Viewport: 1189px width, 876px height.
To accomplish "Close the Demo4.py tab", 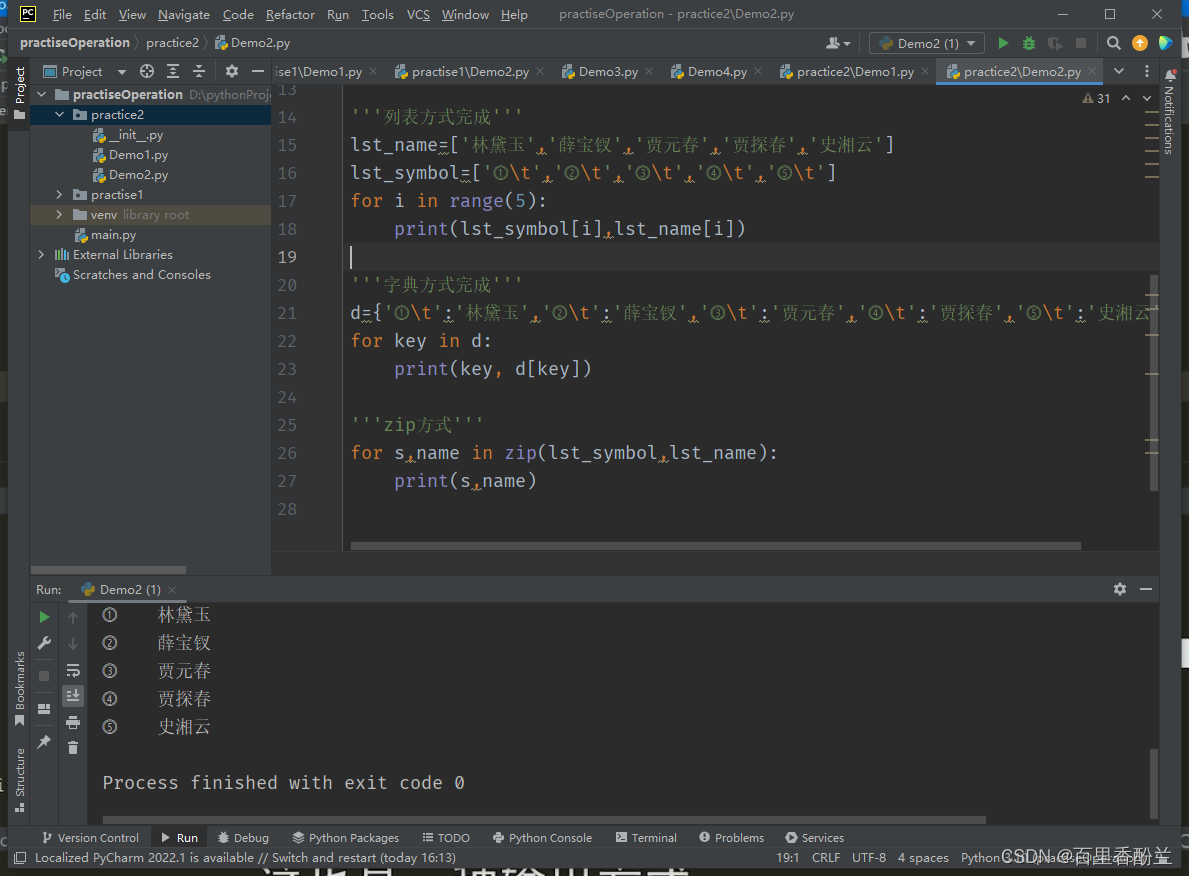I will click(758, 71).
